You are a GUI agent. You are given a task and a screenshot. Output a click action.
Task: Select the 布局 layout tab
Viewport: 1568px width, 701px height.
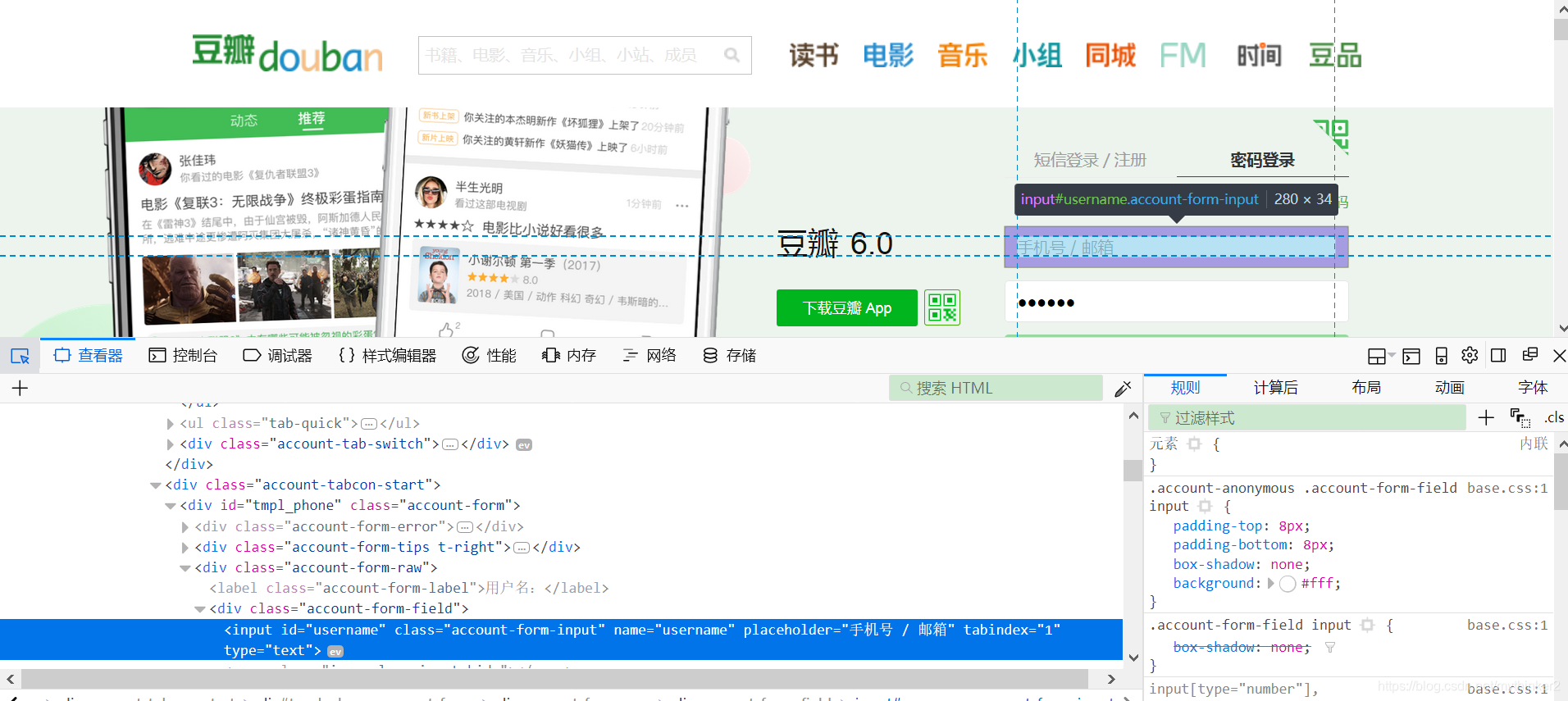point(1366,388)
